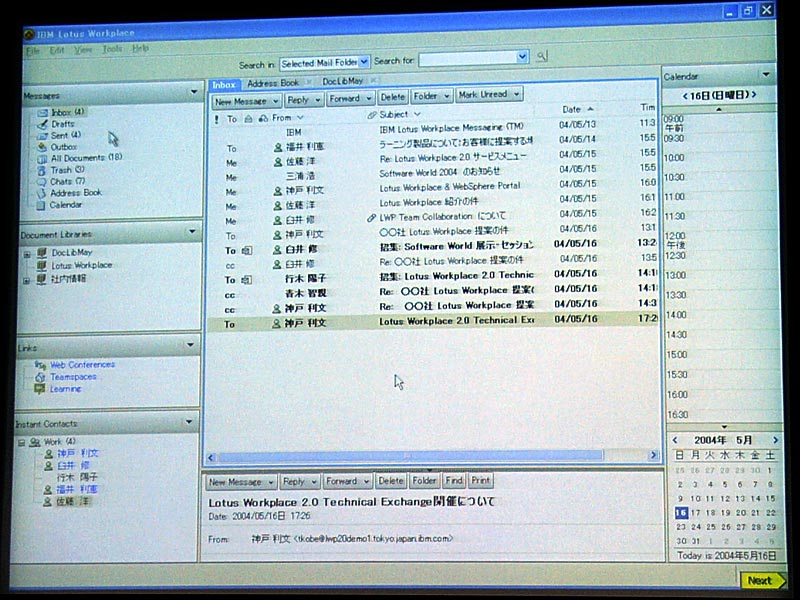
Task: Switch to the Address Book tab
Action: (x=273, y=83)
